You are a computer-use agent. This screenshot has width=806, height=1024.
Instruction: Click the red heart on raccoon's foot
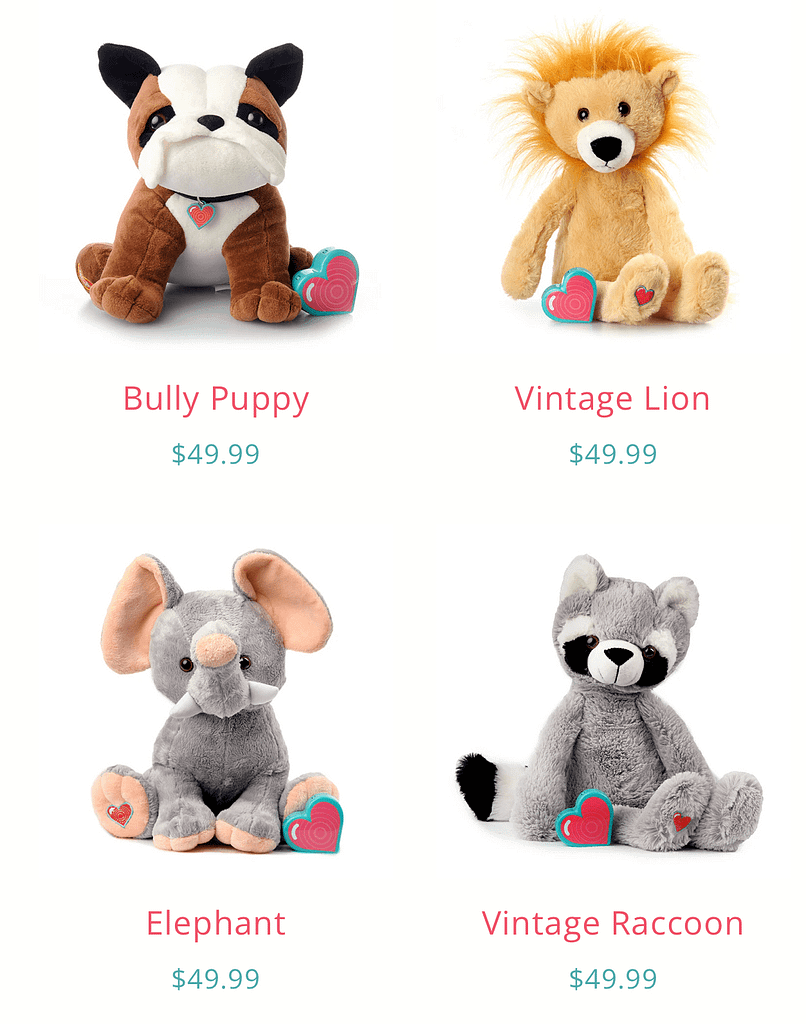681,822
